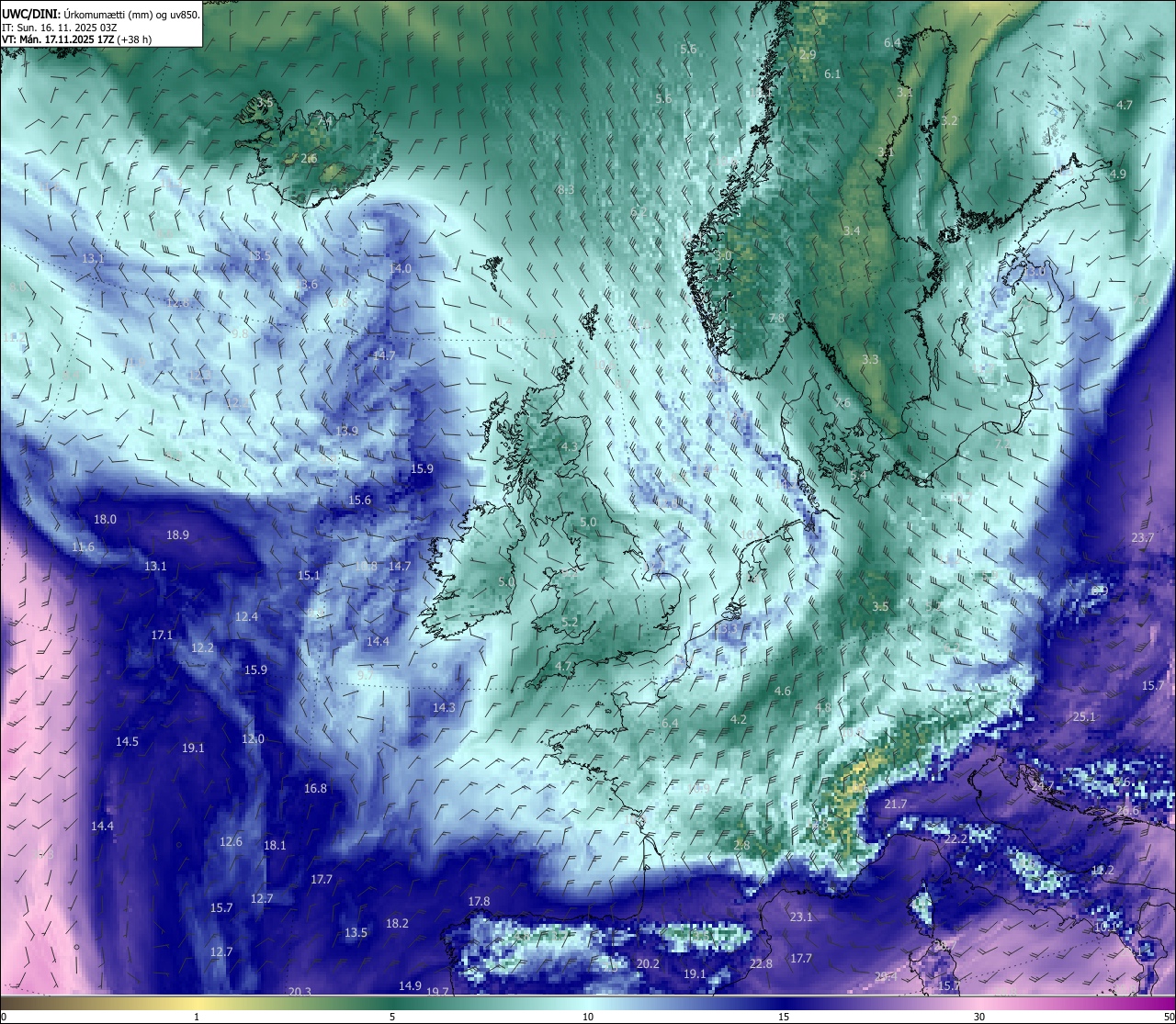1176x1024 pixels.
Task: Click the map value 12.6
Action: [x=231, y=841]
